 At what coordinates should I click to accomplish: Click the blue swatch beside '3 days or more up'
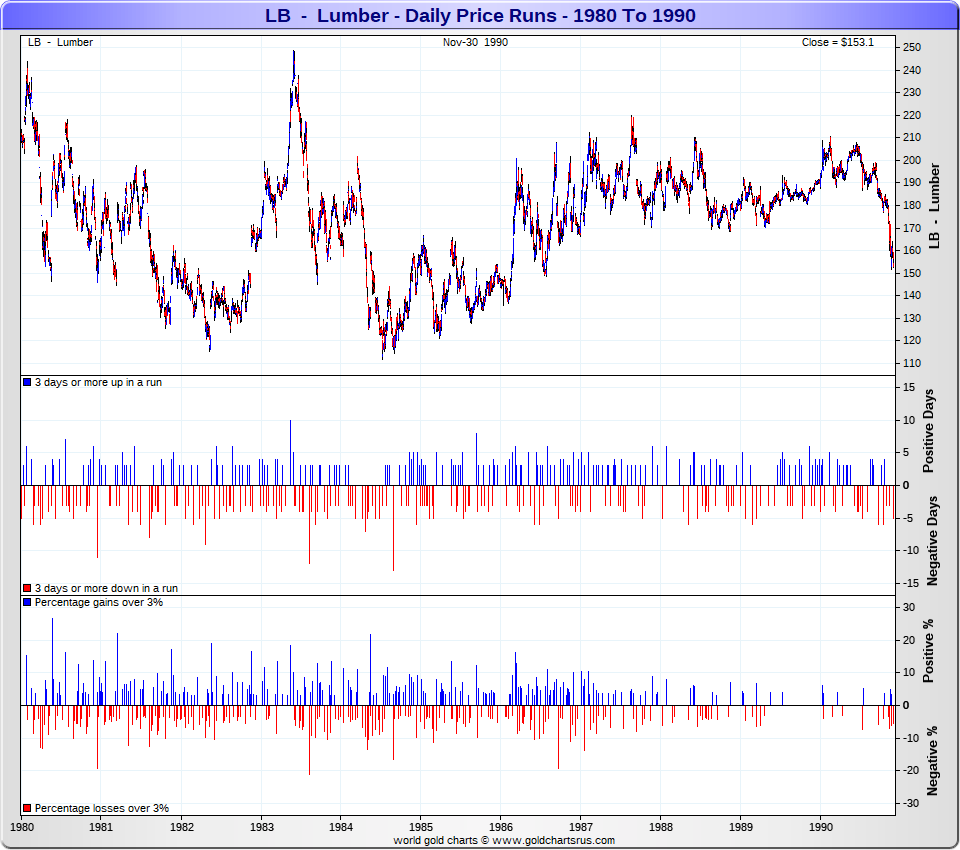tap(28, 383)
